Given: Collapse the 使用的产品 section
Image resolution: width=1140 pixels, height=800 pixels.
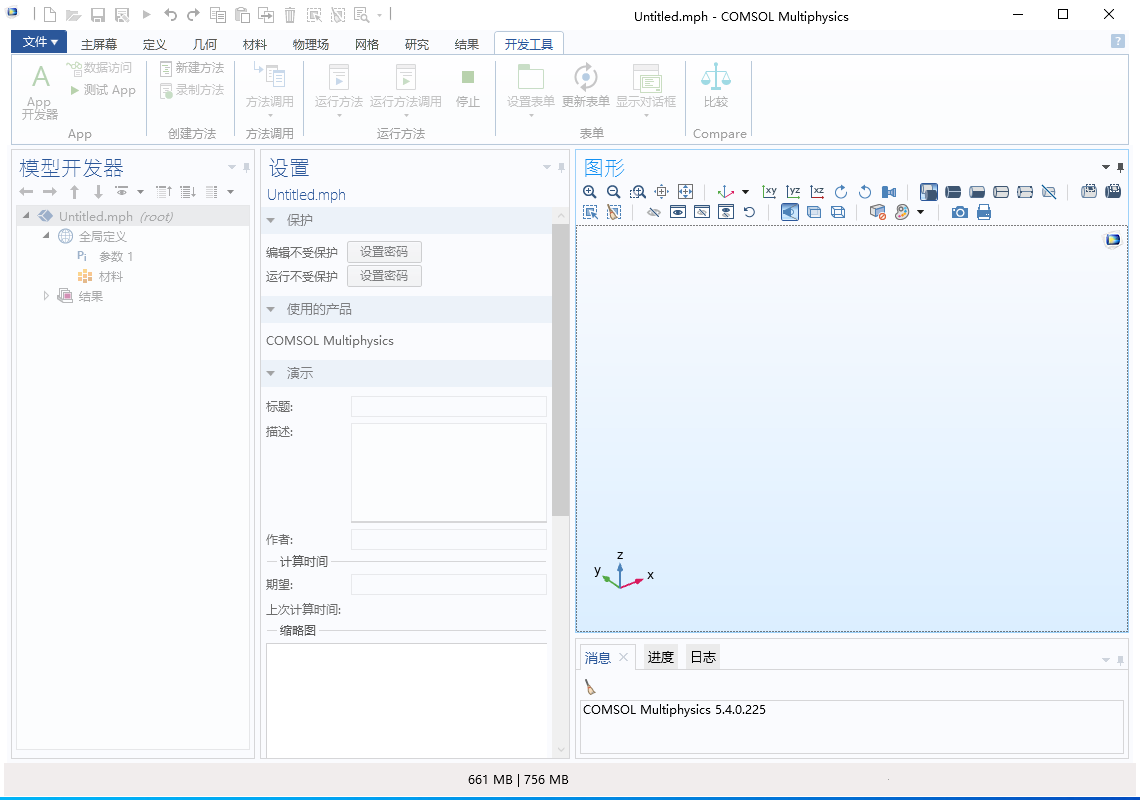Looking at the screenshot, I should pos(270,309).
